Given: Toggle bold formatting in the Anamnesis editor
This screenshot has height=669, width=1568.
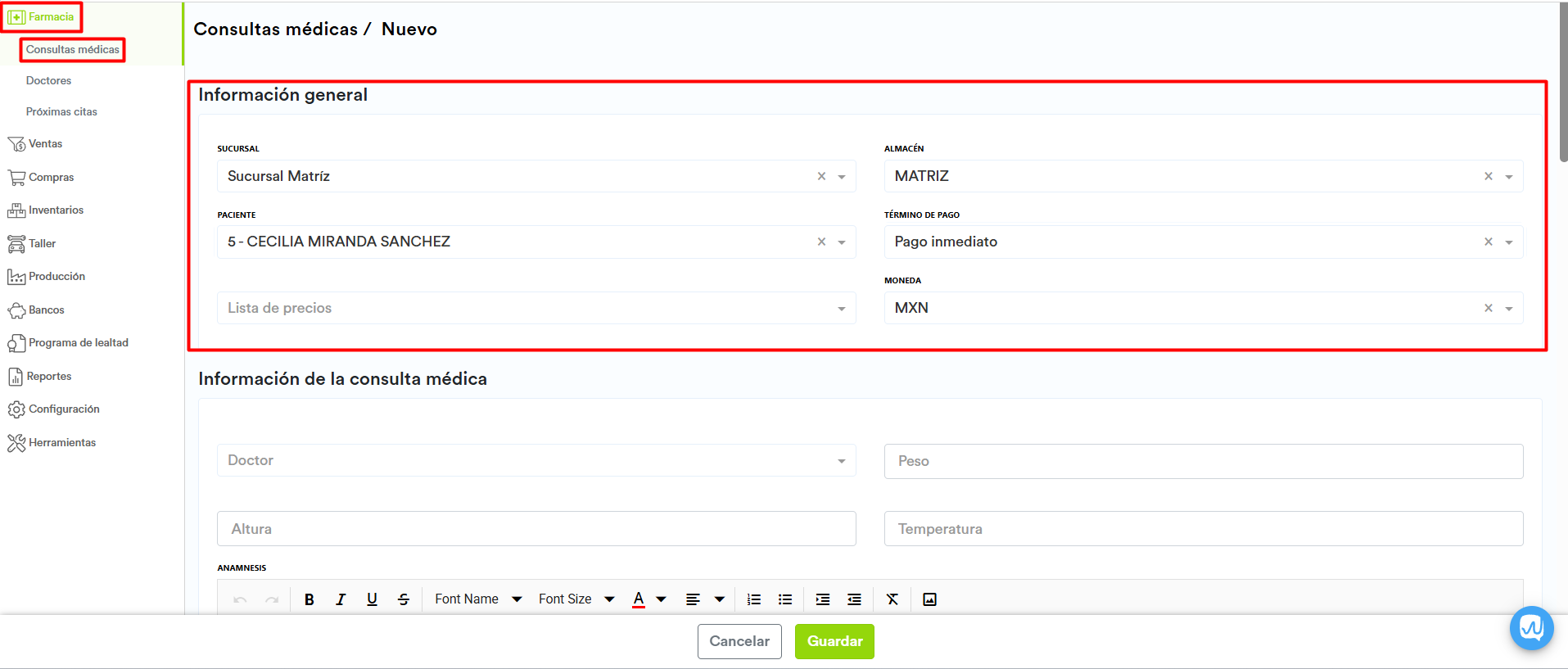Looking at the screenshot, I should tap(309, 599).
